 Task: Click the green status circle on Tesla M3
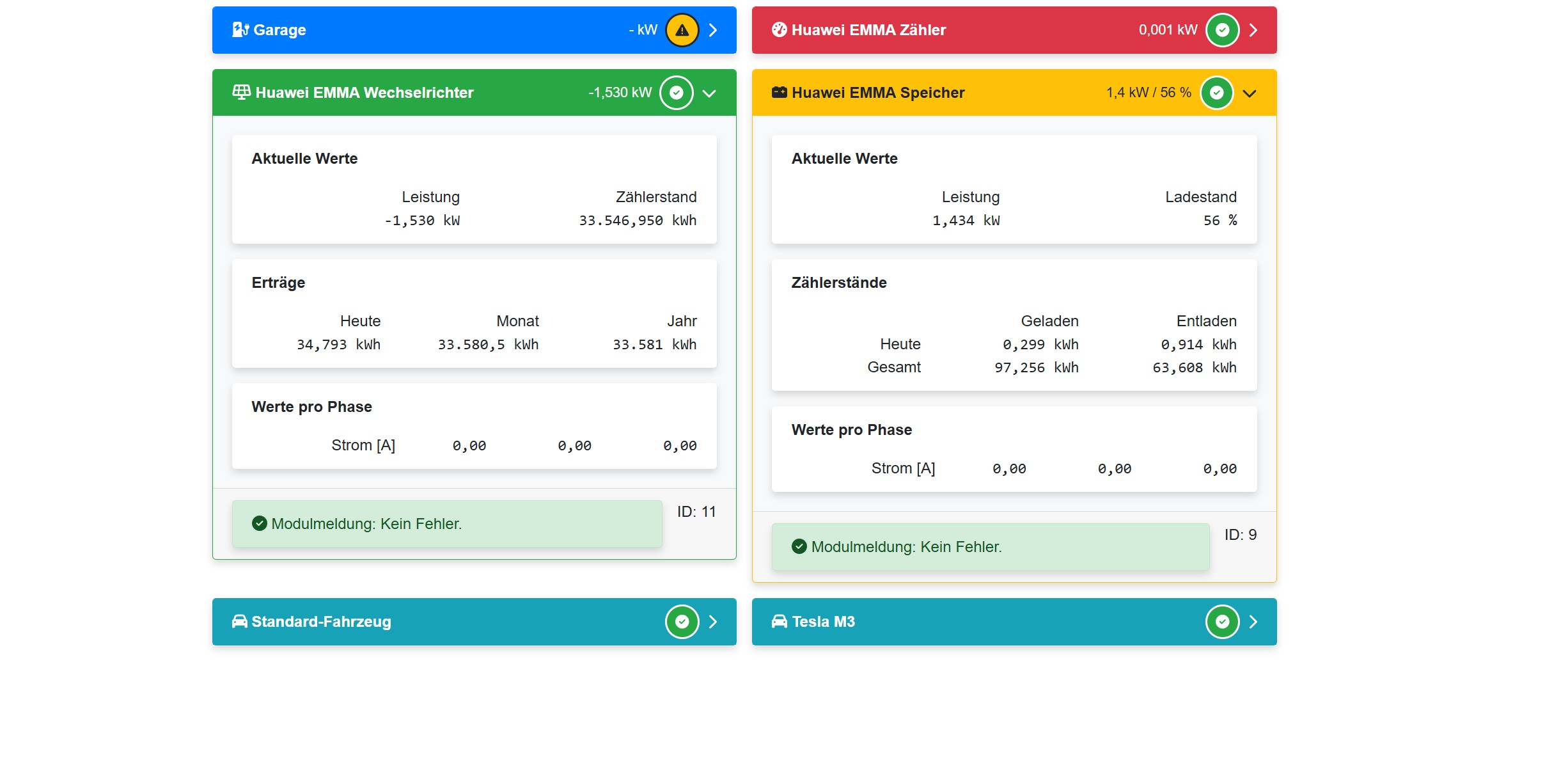(x=1222, y=622)
